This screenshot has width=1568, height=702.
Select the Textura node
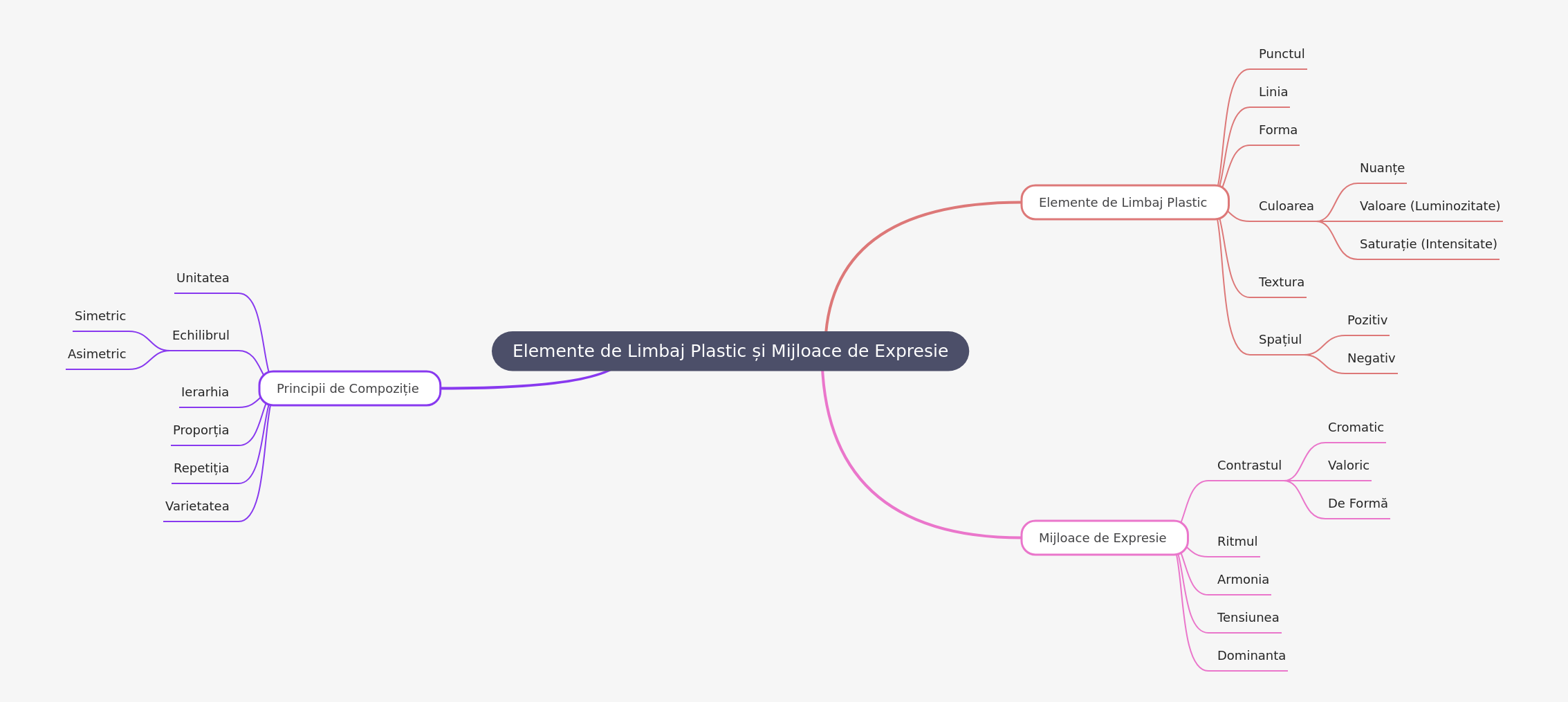coord(1281,282)
